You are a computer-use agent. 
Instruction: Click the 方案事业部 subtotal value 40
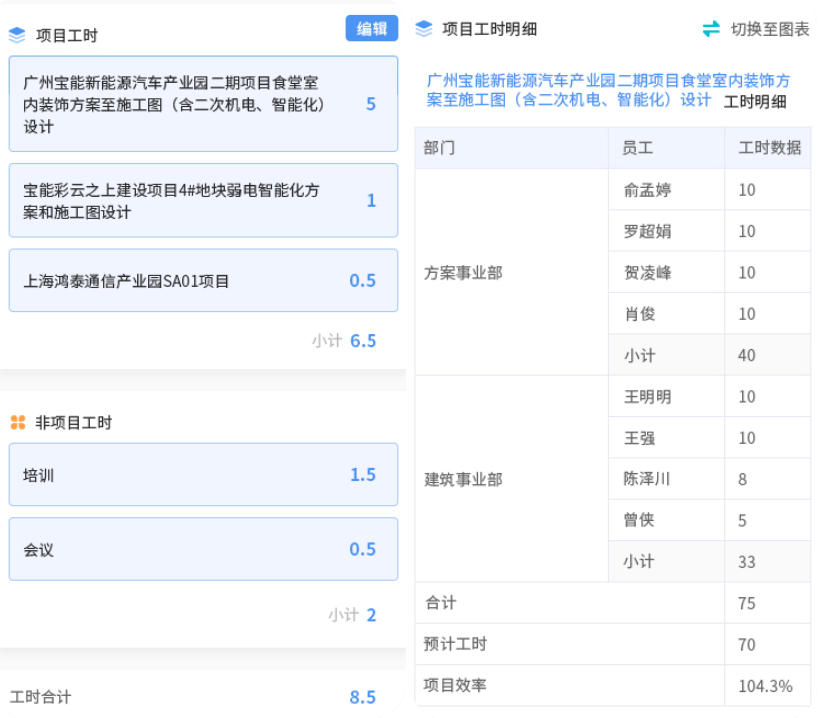(747, 355)
